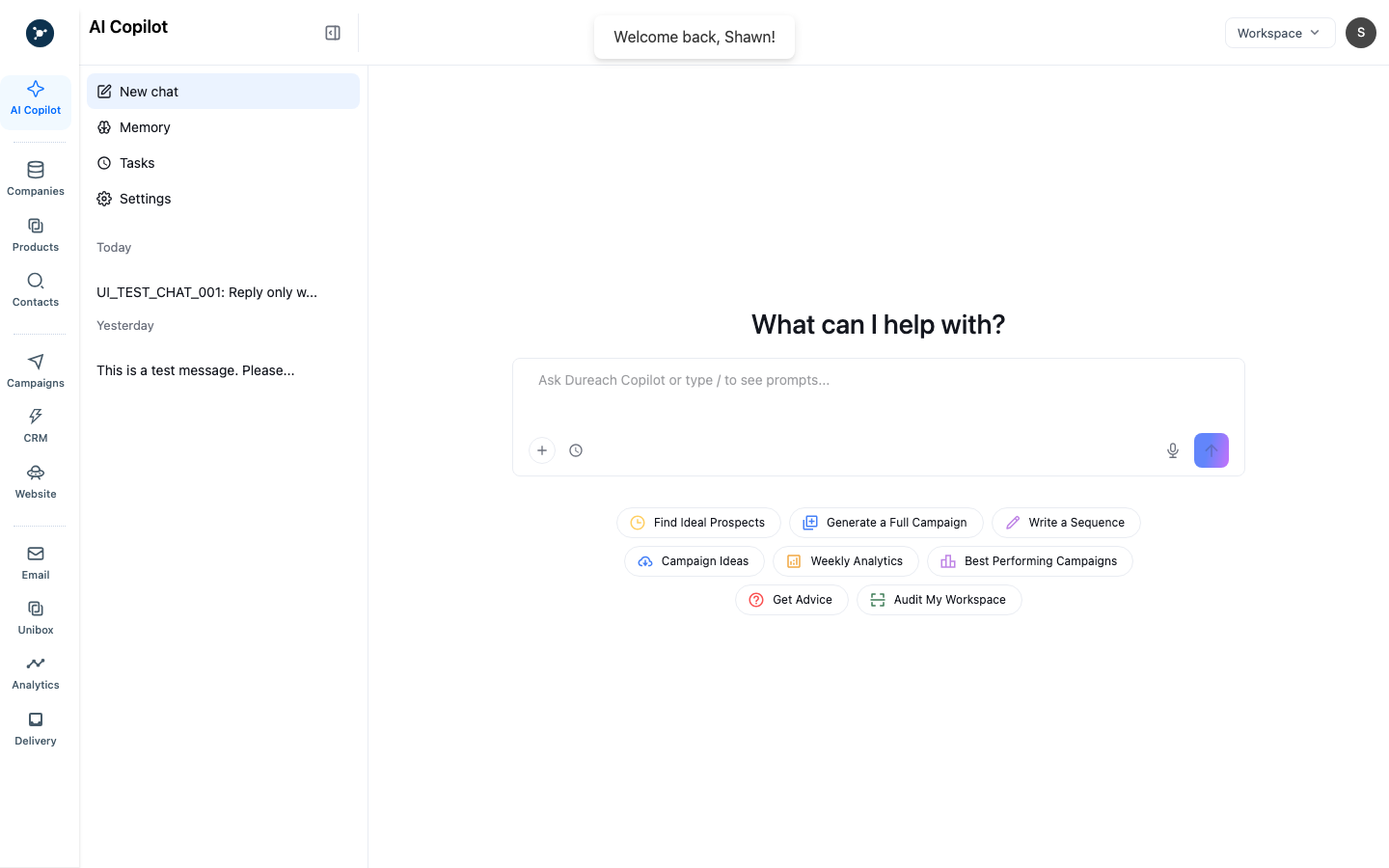Open the Workspace dropdown

[x=1280, y=33]
